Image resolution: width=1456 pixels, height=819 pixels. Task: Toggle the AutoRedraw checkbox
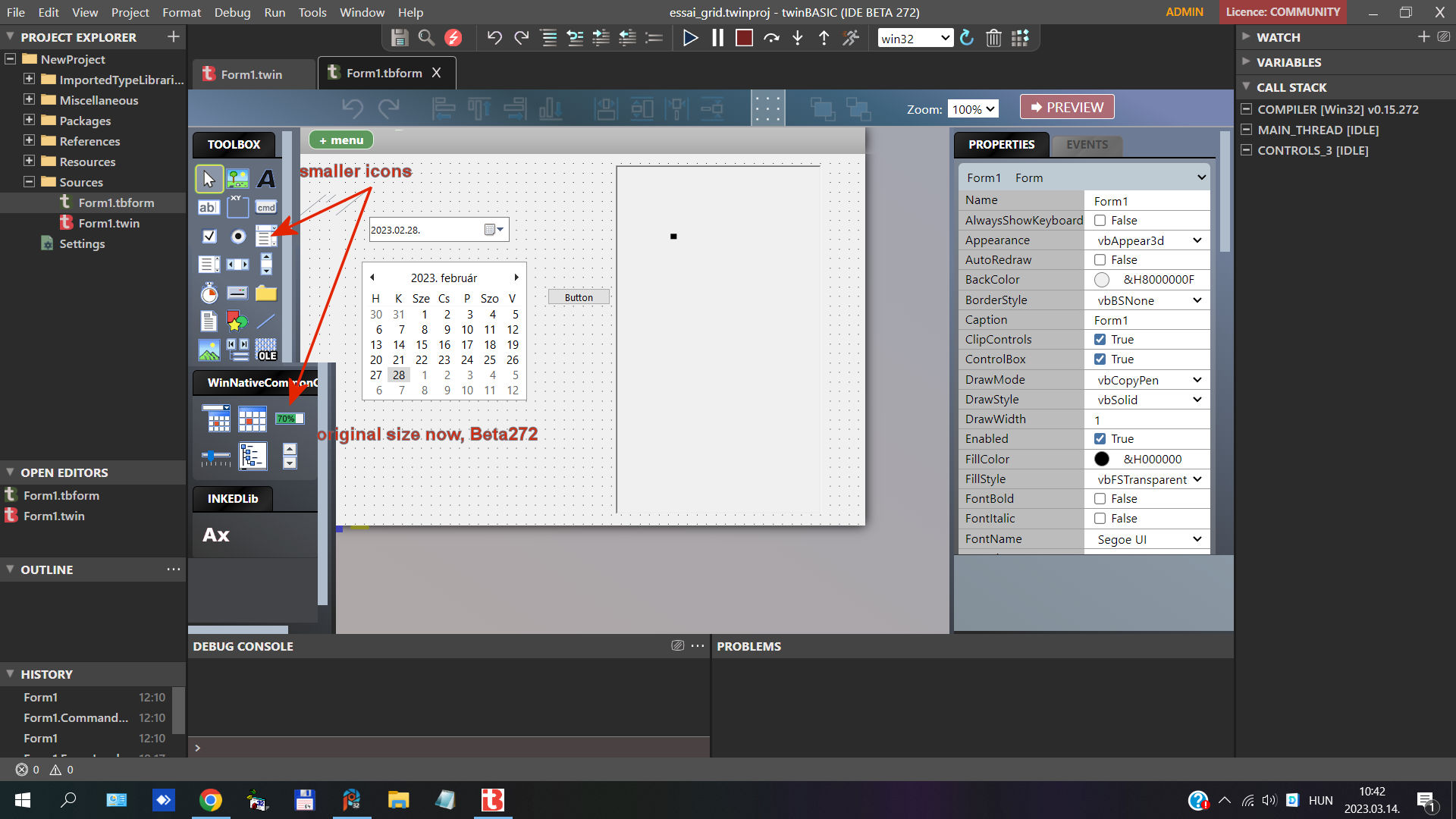(x=1100, y=260)
